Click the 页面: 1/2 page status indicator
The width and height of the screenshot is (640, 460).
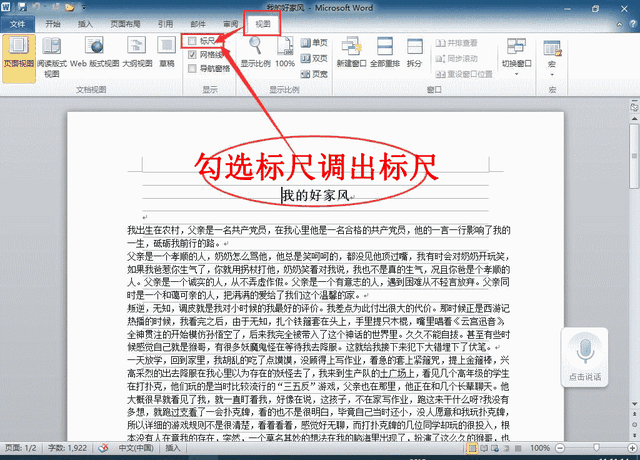point(20,448)
